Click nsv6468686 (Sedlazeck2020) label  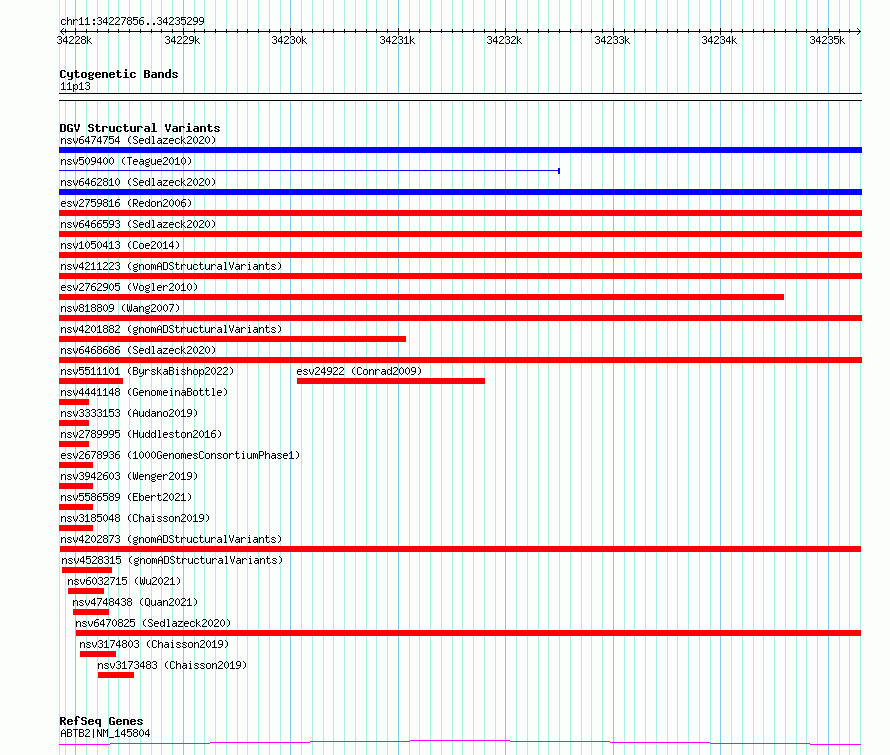[138, 350]
